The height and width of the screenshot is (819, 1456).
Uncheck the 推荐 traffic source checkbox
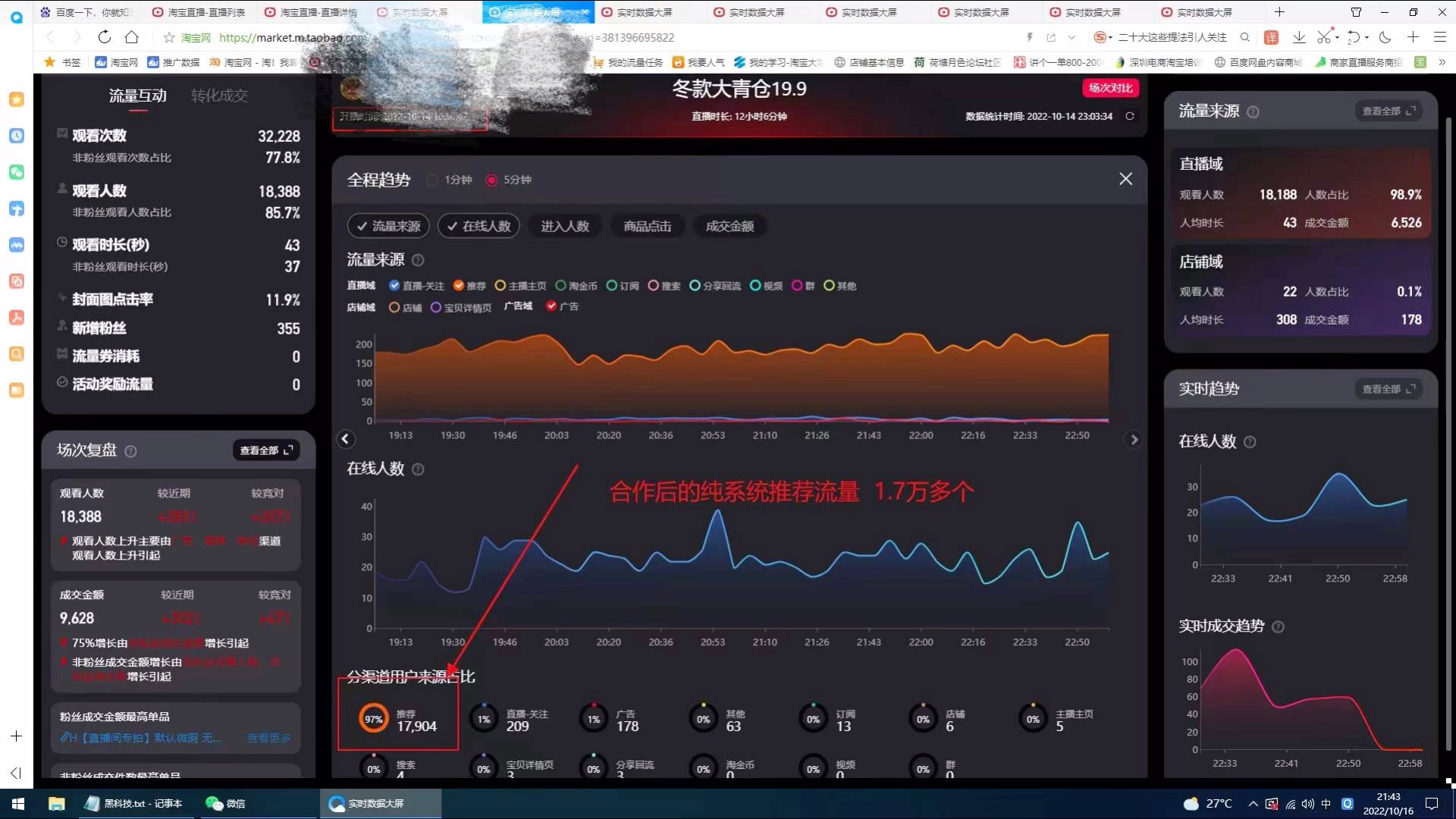[459, 286]
